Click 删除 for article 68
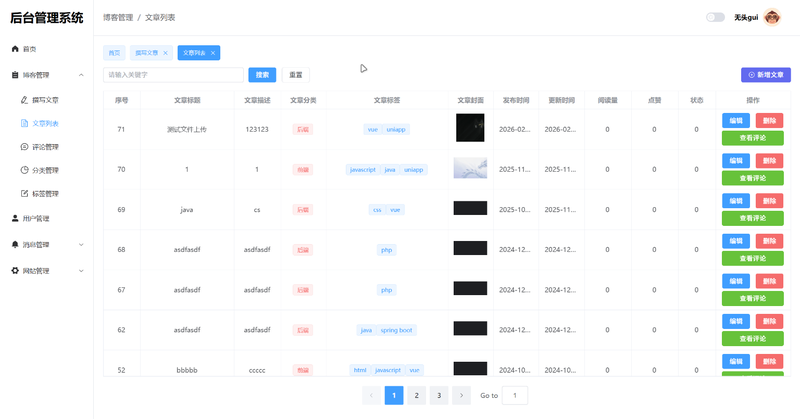 click(769, 241)
